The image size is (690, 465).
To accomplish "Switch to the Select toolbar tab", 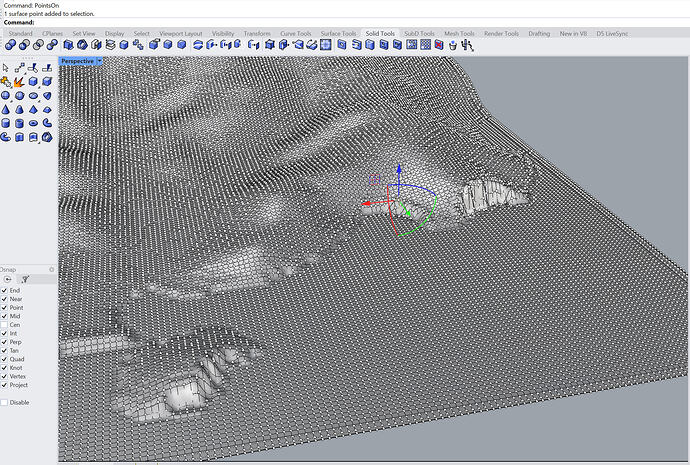I will coord(142,33).
